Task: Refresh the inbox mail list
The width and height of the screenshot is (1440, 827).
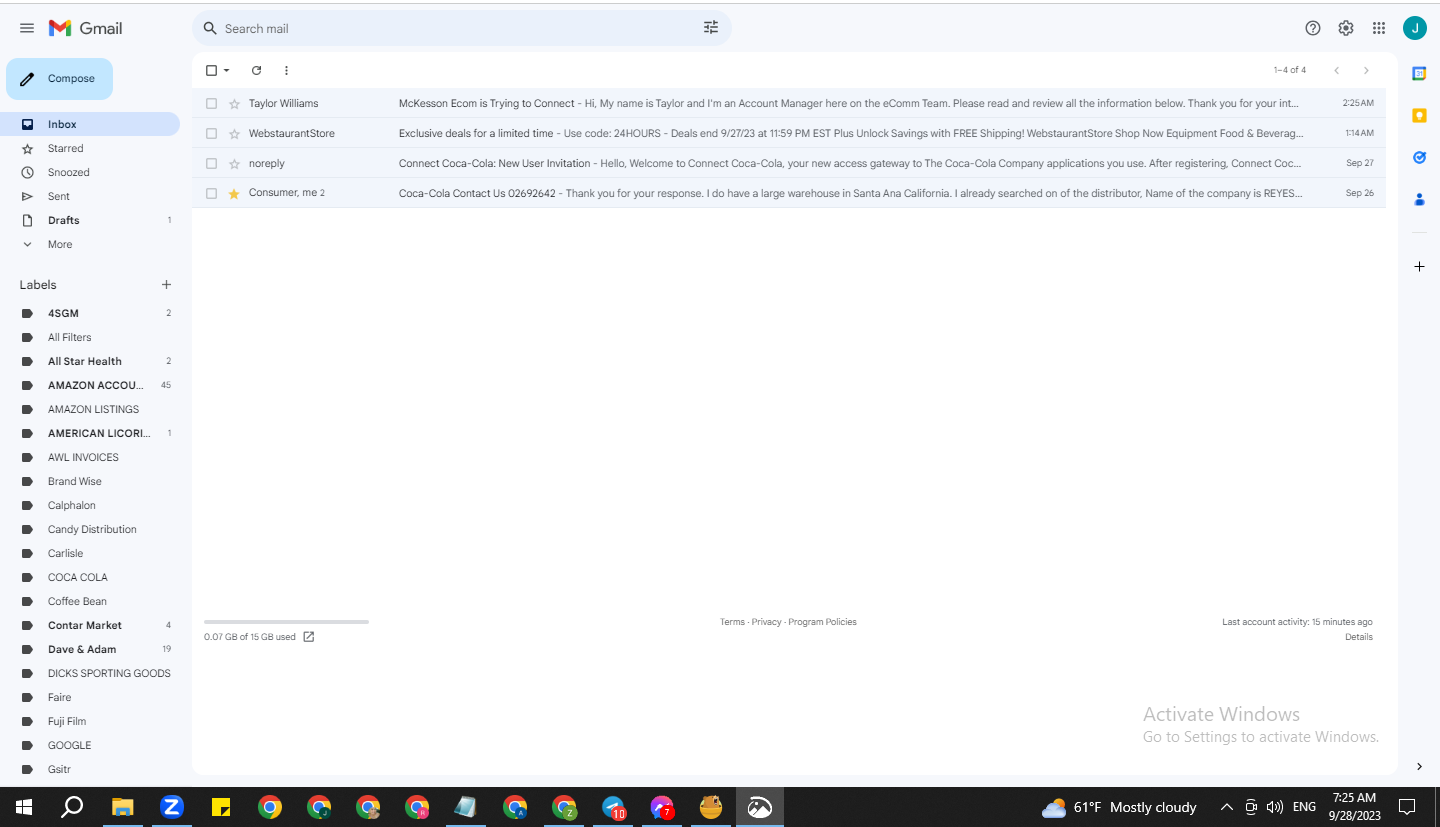Action: pyautogui.click(x=256, y=70)
